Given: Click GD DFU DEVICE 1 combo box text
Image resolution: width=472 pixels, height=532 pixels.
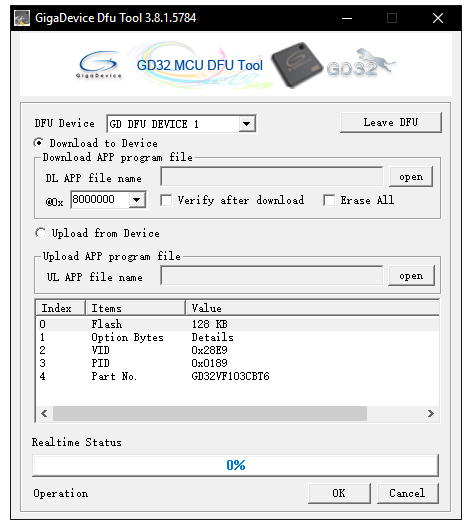Looking at the screenshot, I should (x=154, y=124).
